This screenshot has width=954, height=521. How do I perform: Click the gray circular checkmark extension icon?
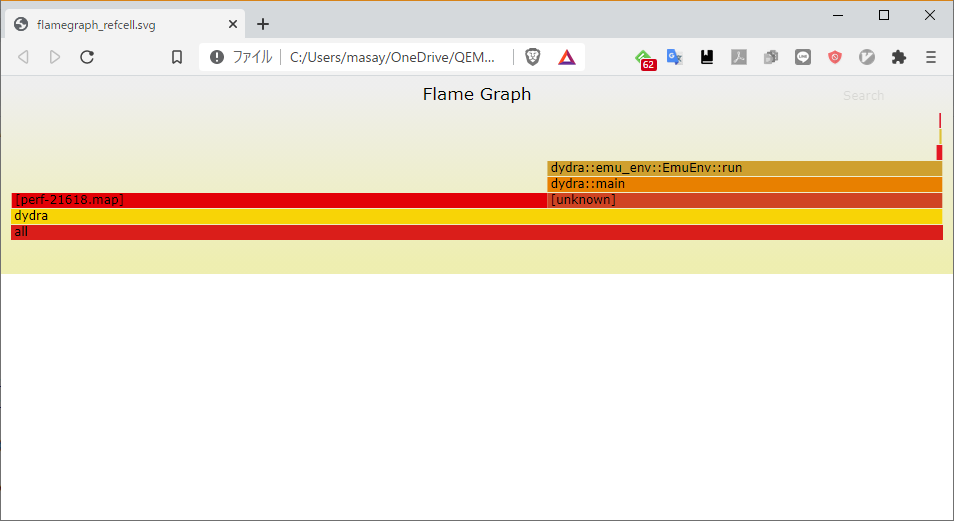(866, 57)
